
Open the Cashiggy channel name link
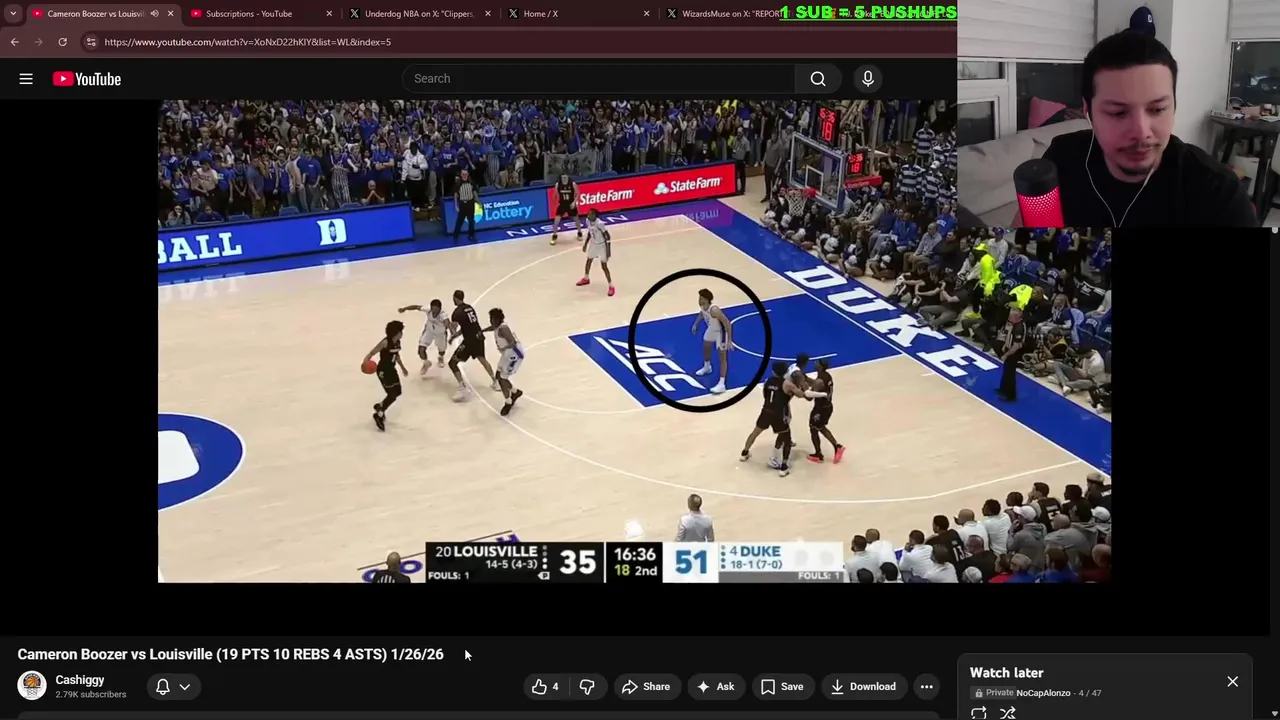click(x=80, y=680)
